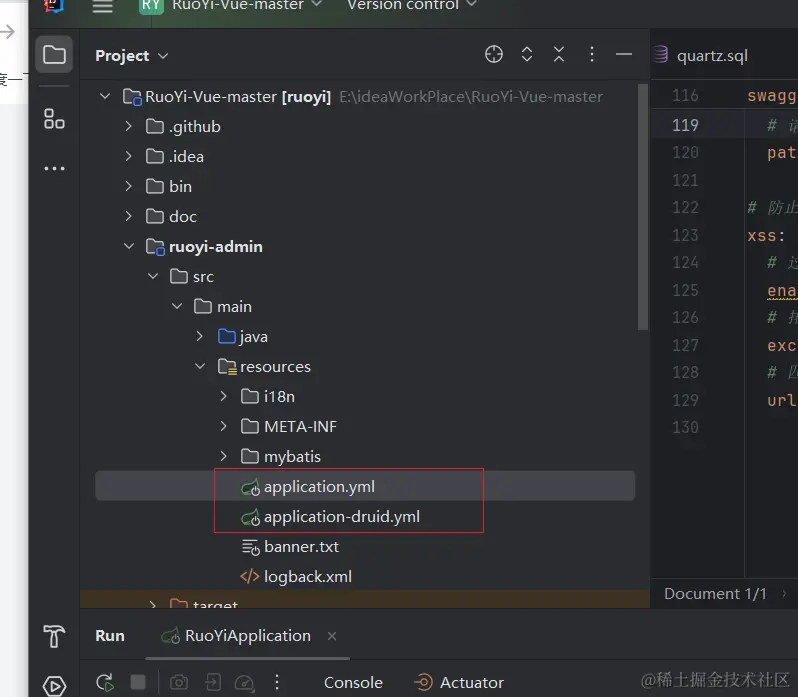798x697 pixels.
Task: Expand all in Project tree
Action: 527,54
